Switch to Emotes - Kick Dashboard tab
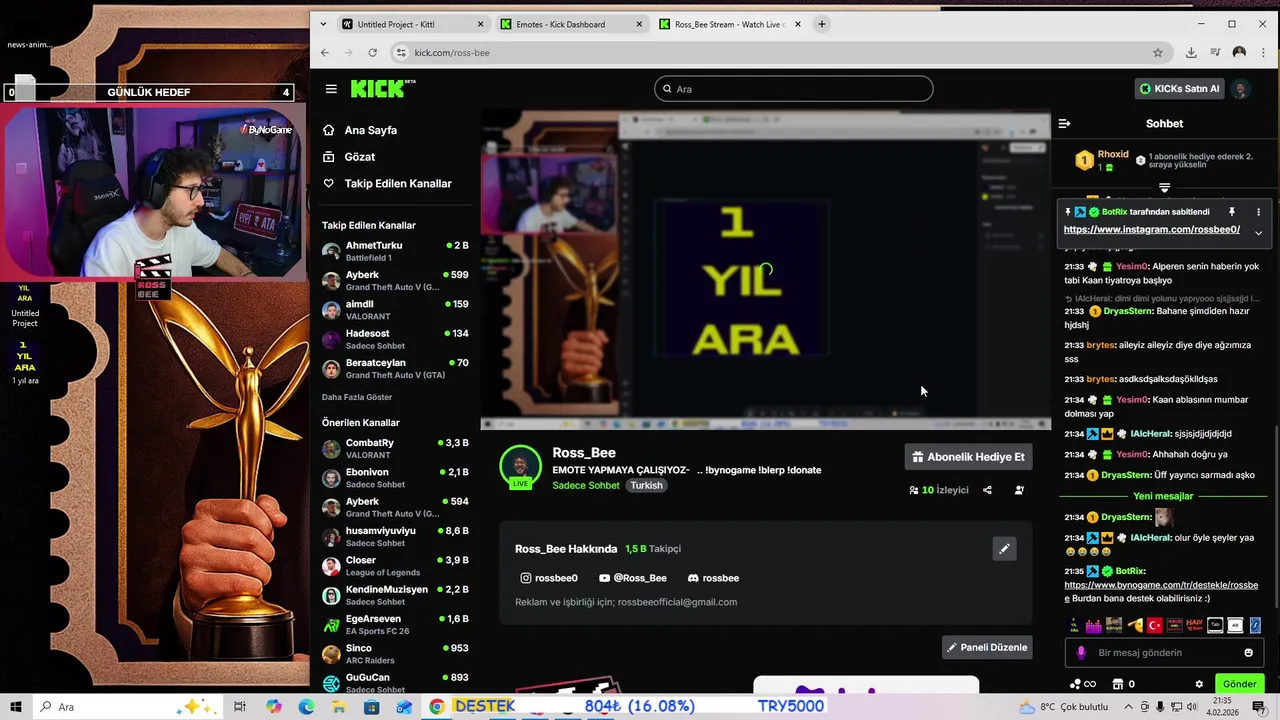The image size is (1280, 720). click(x=570, y=24)
